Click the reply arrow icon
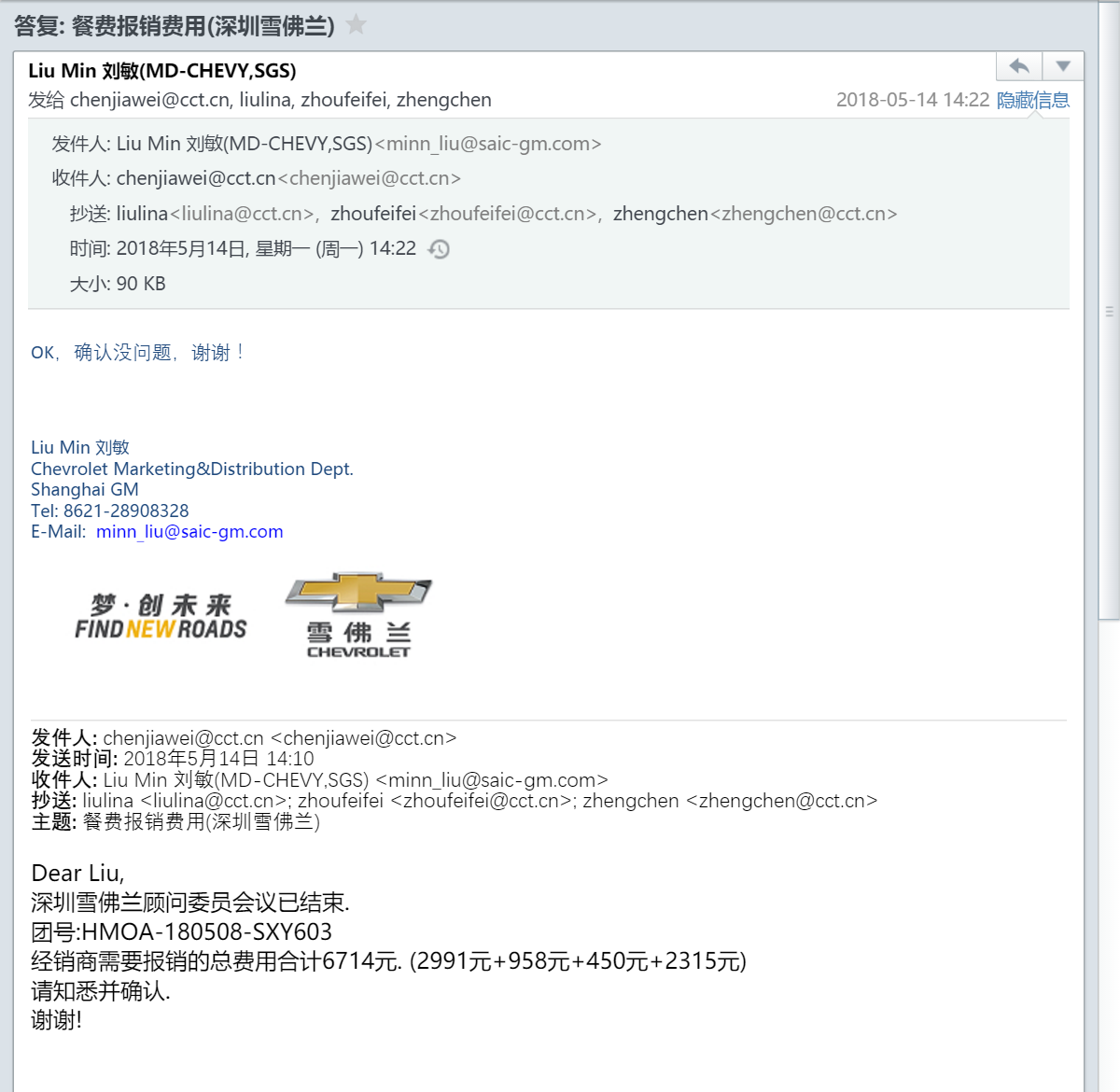 1019,66
